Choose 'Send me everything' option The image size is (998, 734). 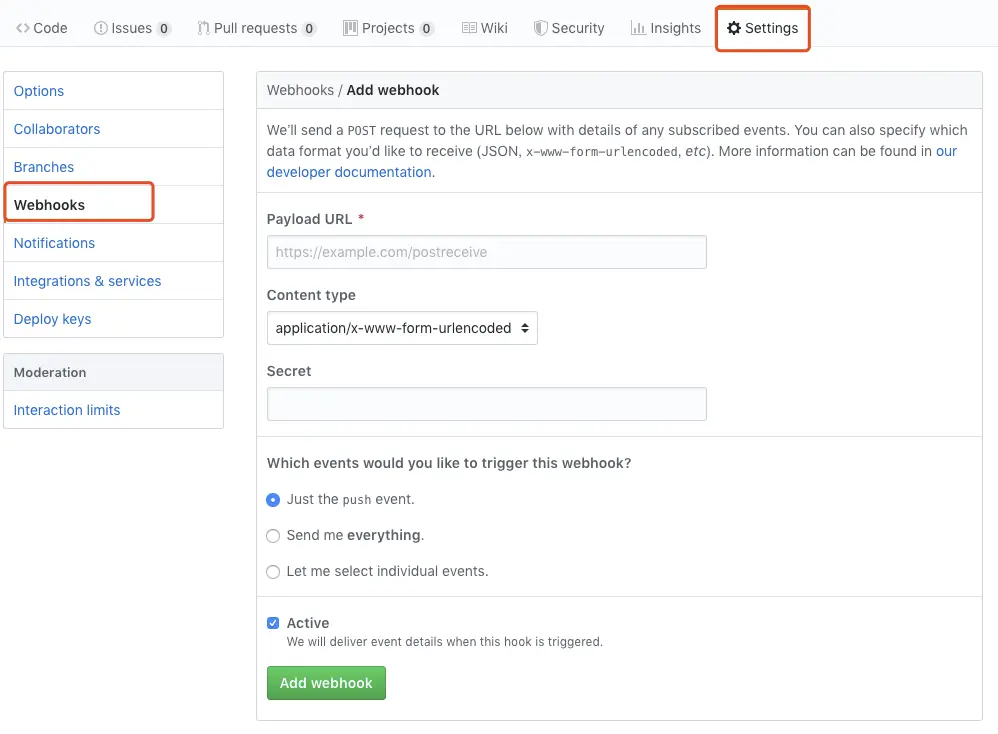[x=273, y=536]
